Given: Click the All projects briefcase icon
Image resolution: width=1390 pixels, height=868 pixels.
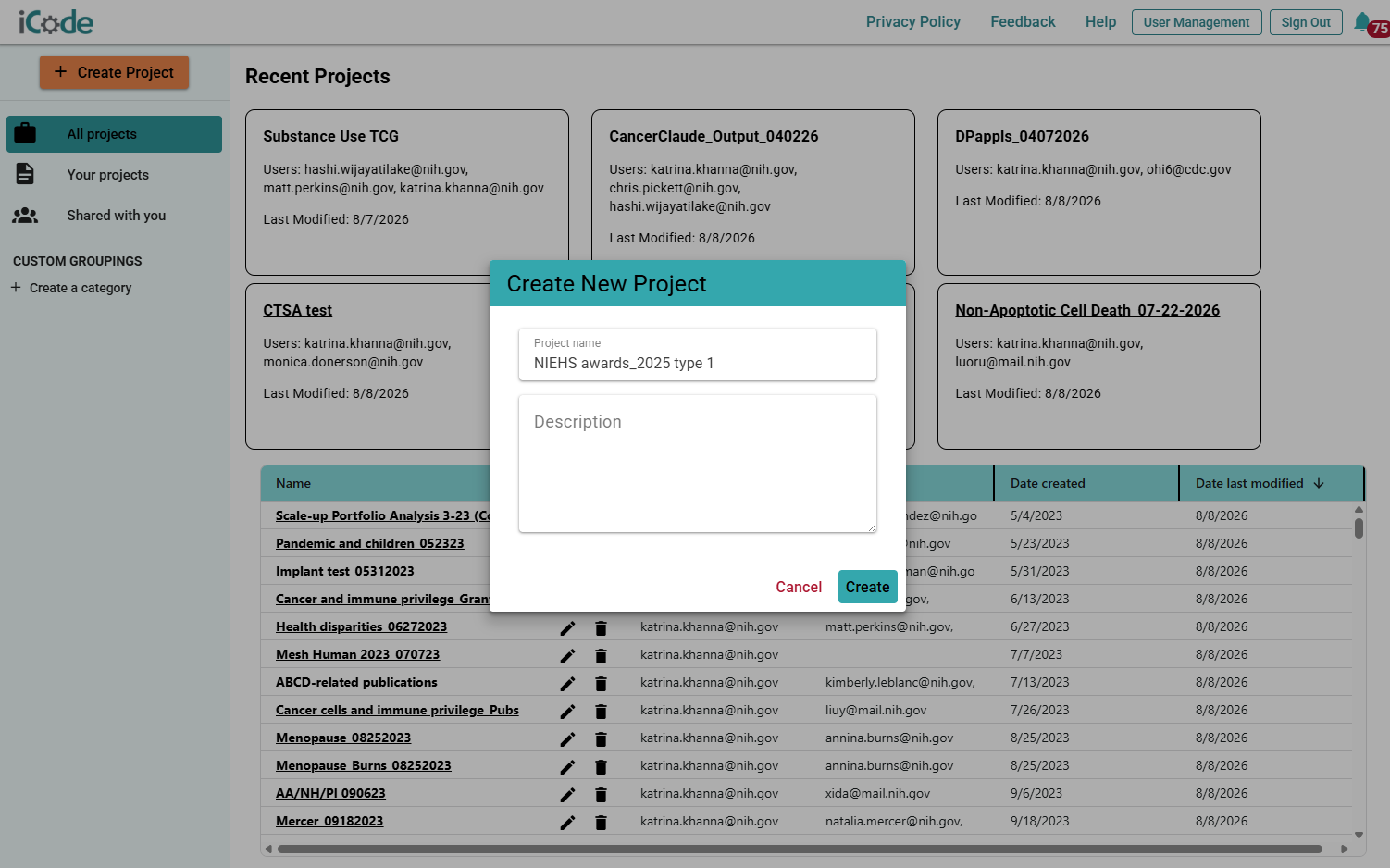Looking at the screenshot, I should pyautogui.click(x=25, y=133).
